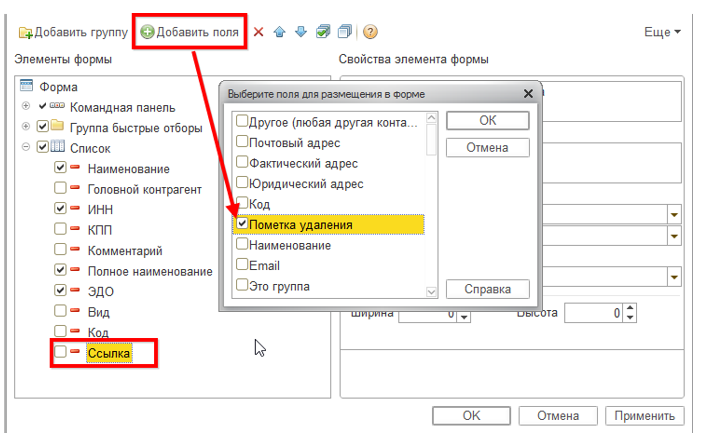Image resolution: width=706 pixels, height=443 pixels.
Task: Toggle the Группа быстрые отборы checkbox
Action: [x=43, y=127]
